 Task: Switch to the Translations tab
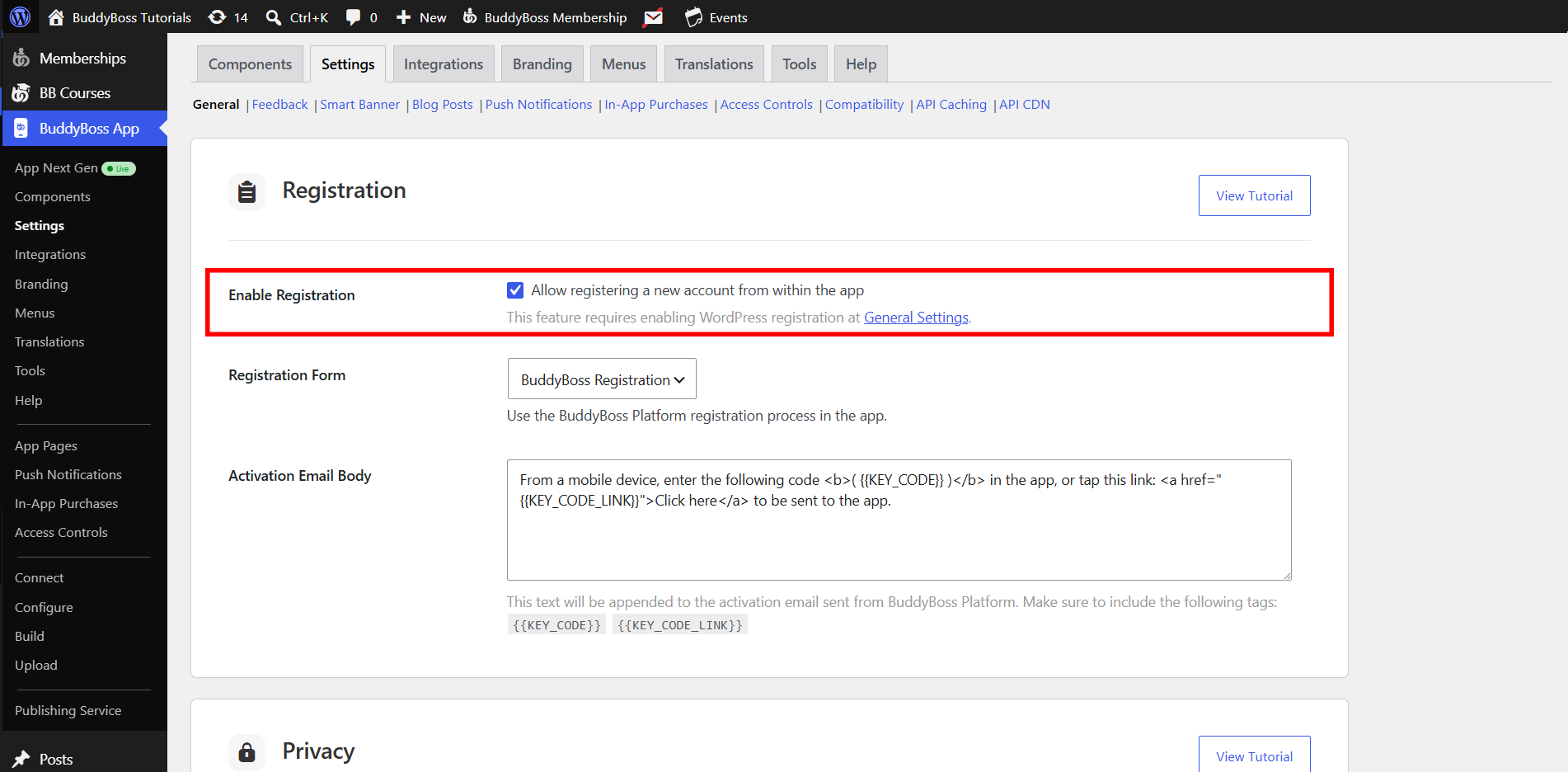point(714,64)
